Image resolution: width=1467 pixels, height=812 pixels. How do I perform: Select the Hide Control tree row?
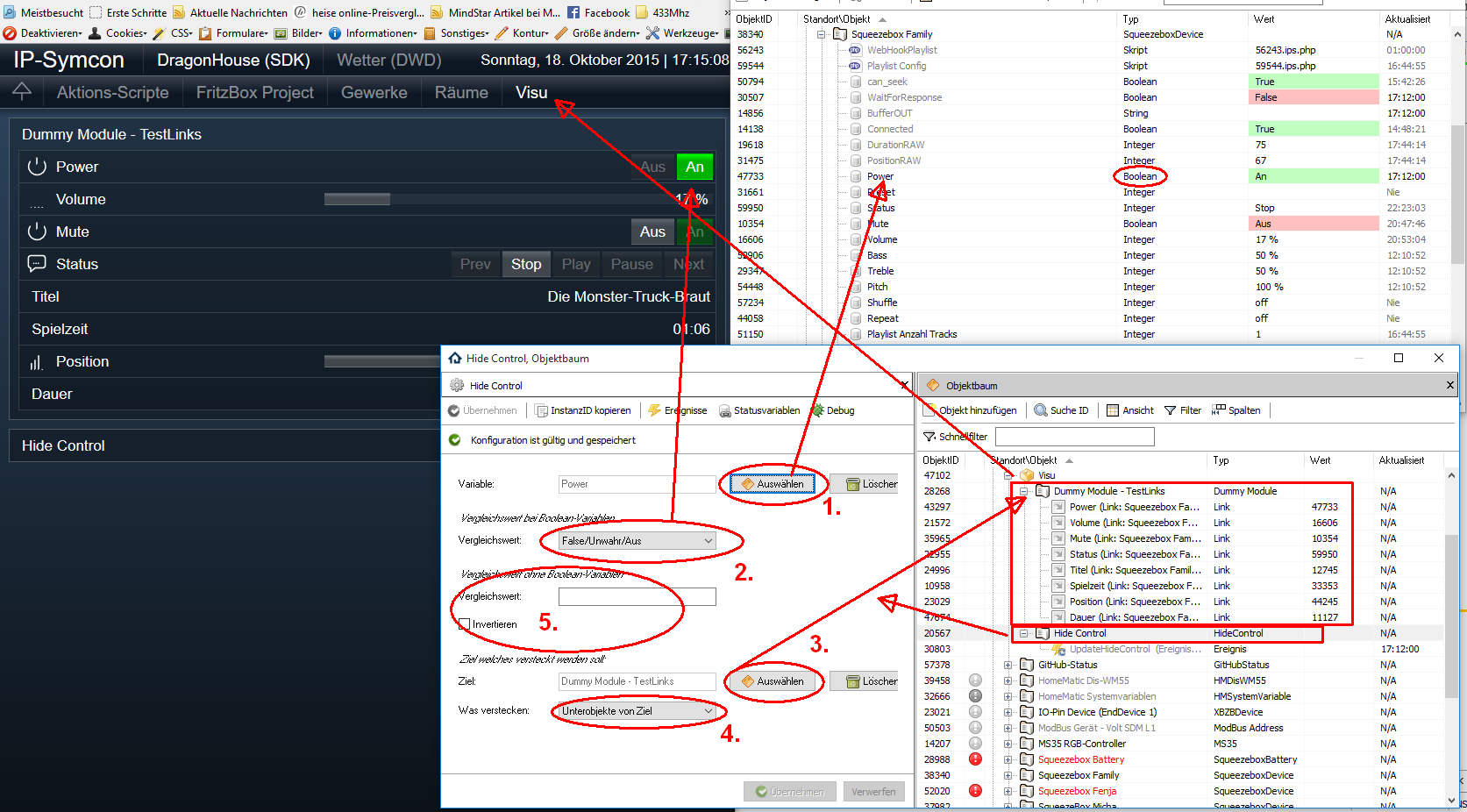coord(1179,633)
